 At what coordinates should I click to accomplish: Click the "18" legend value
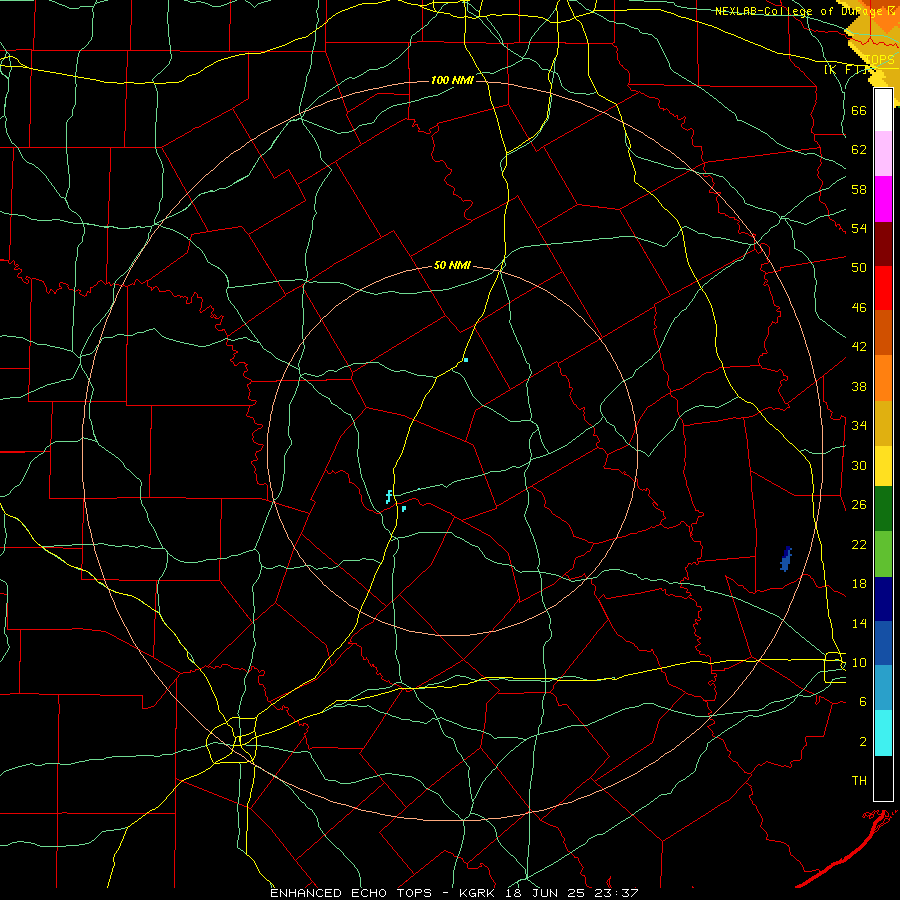(859, 584)
